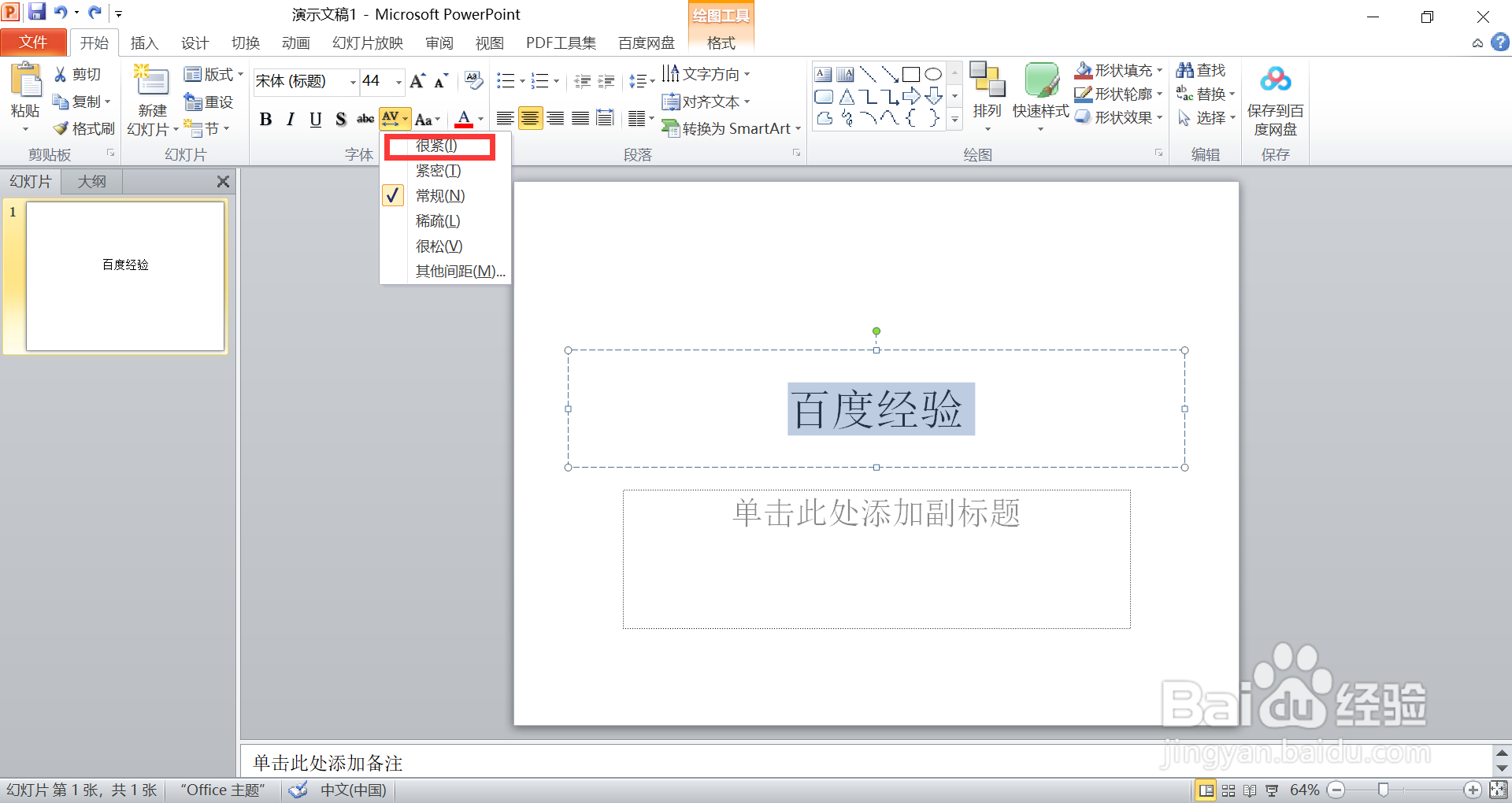1512x803 pixels.
Task: Open the Quick Styles (快速样式) gallery
Action: [1041, 94]
